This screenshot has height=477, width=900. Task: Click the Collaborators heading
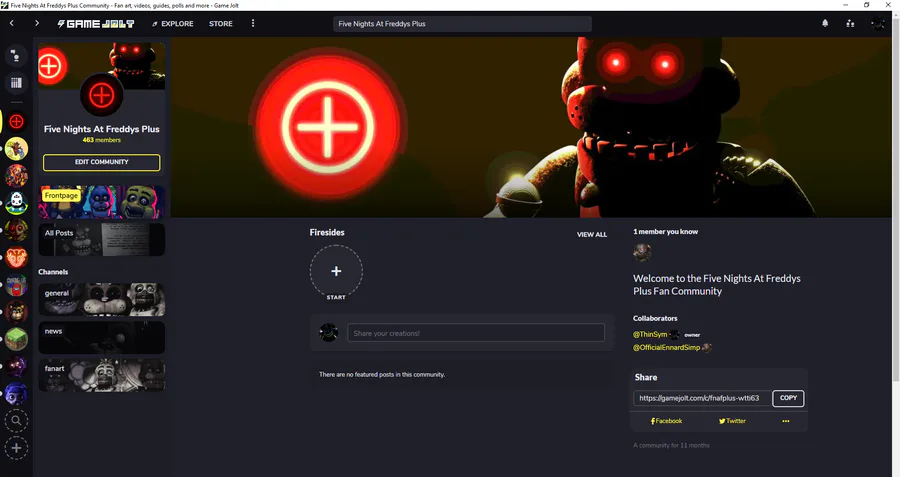(x=655, y=319)
